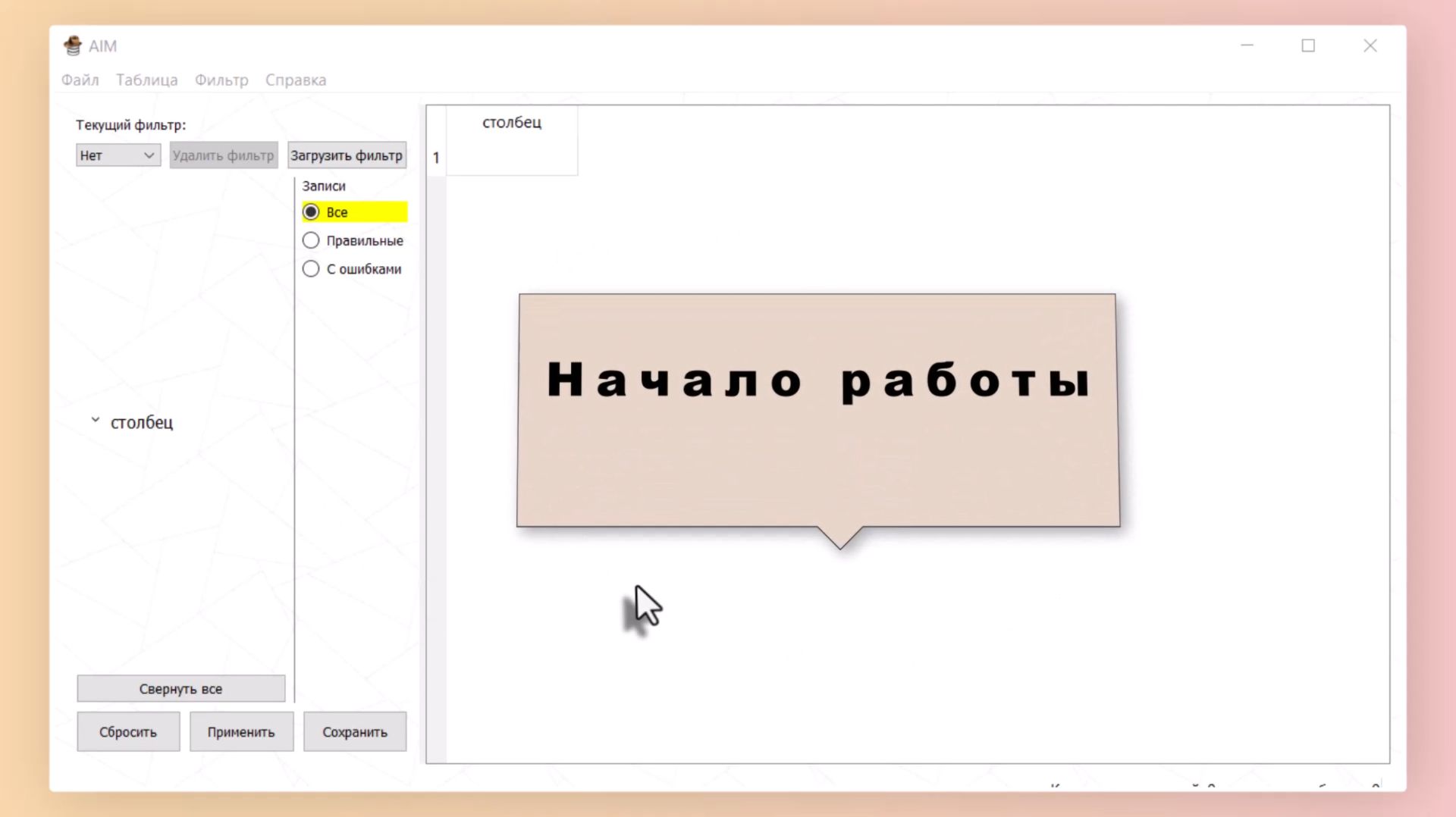Dismiss the Начало работы tooltip bubble
The width and height of the screenshot is (1456, 817).
[817, 409]
